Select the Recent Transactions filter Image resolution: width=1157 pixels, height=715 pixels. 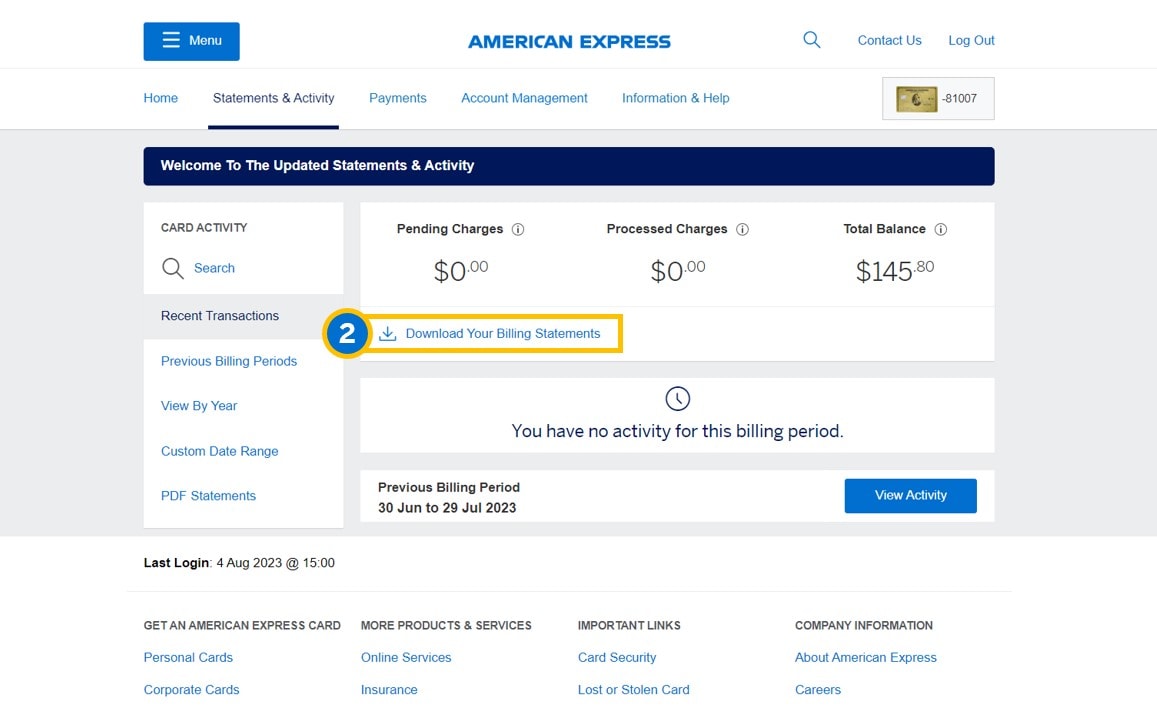click(x=219, y=316)
